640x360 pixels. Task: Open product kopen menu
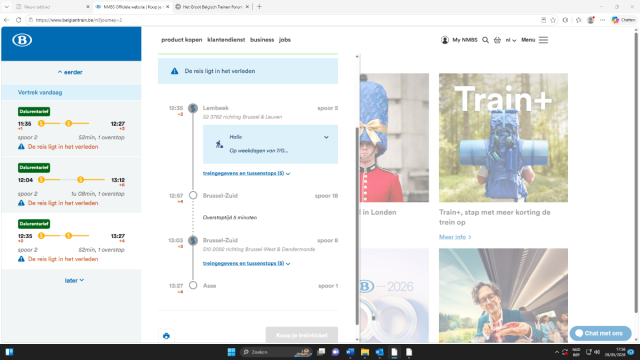(182, 40)
